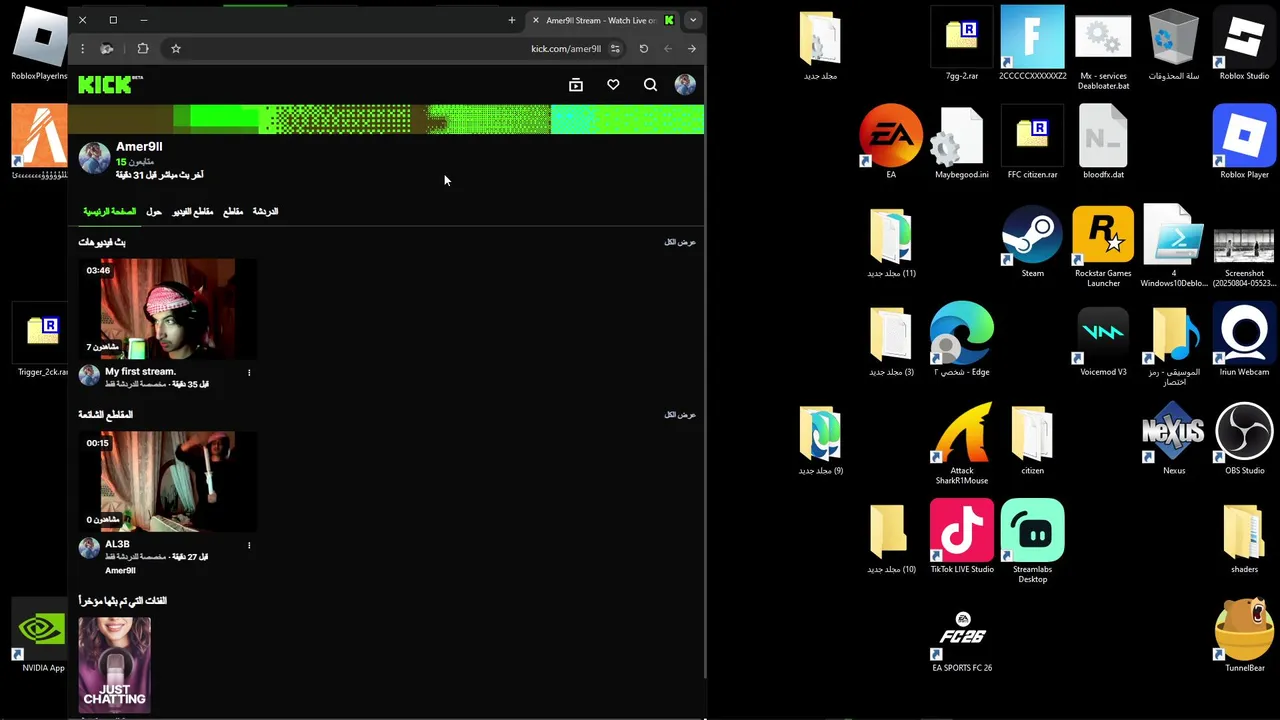1280x720 pixels.
Task: Open the Just Chatting category card
Action: point(115,664)
